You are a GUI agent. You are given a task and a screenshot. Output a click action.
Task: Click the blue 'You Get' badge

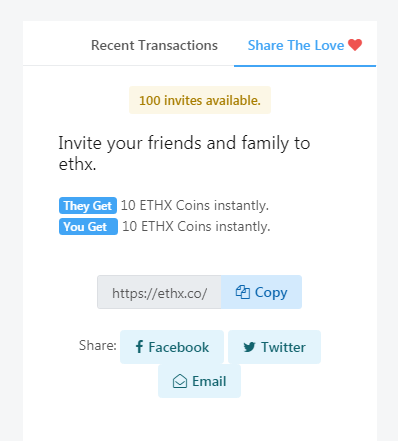pos(88,227)
